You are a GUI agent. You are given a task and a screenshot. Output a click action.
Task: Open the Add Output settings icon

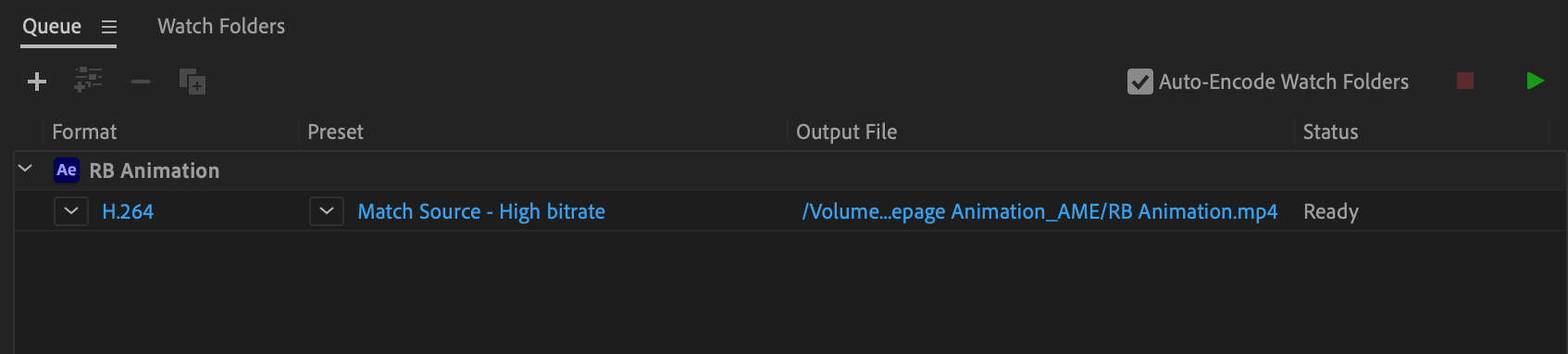tap(88, 80)
